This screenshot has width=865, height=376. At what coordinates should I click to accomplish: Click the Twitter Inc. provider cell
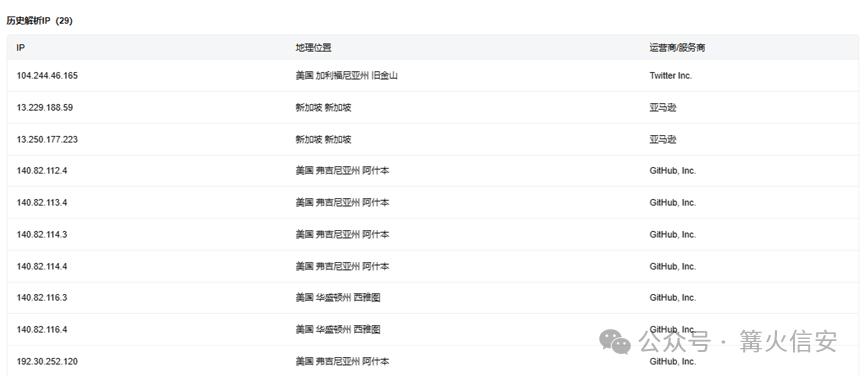(x=670, y=76)
